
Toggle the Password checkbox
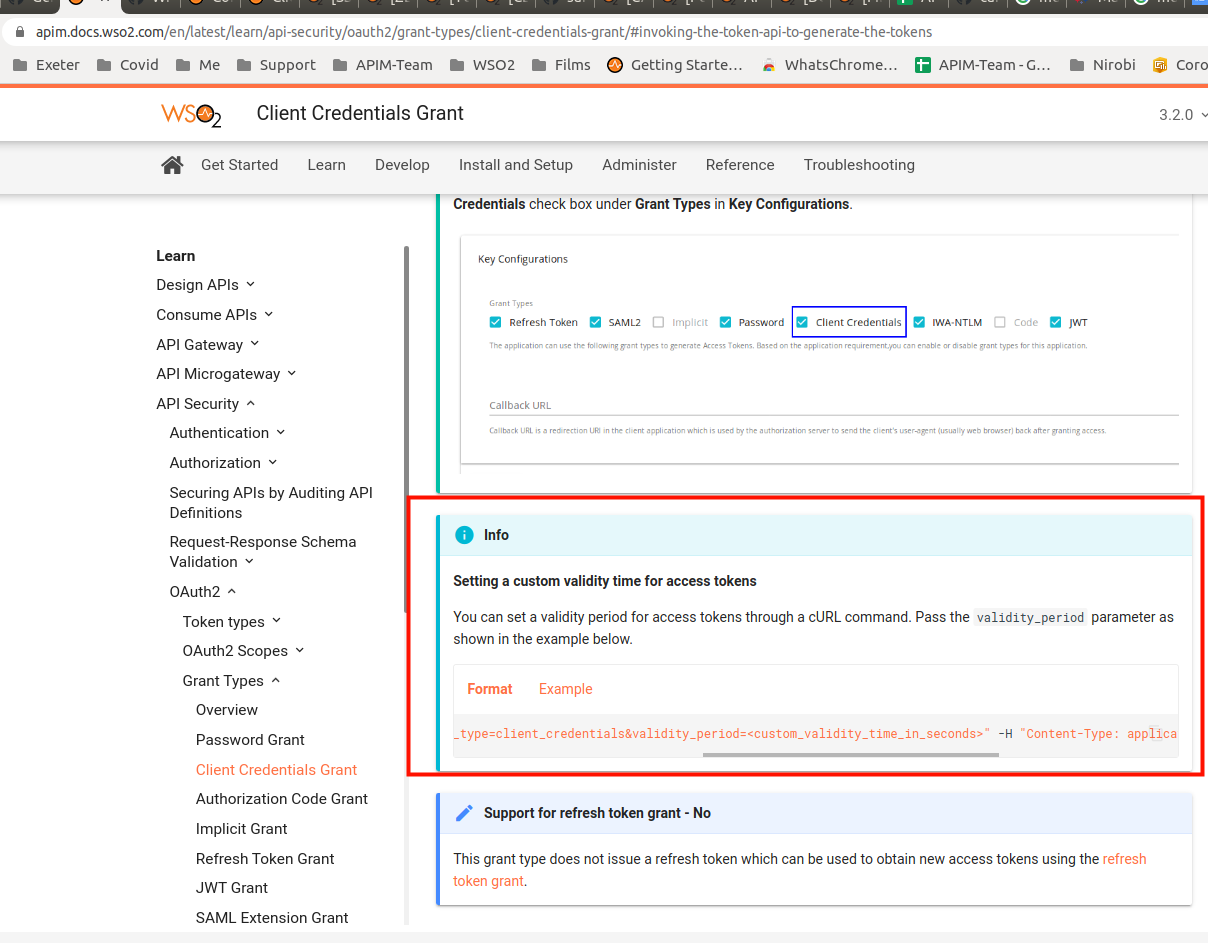click(x=725, y=322)
